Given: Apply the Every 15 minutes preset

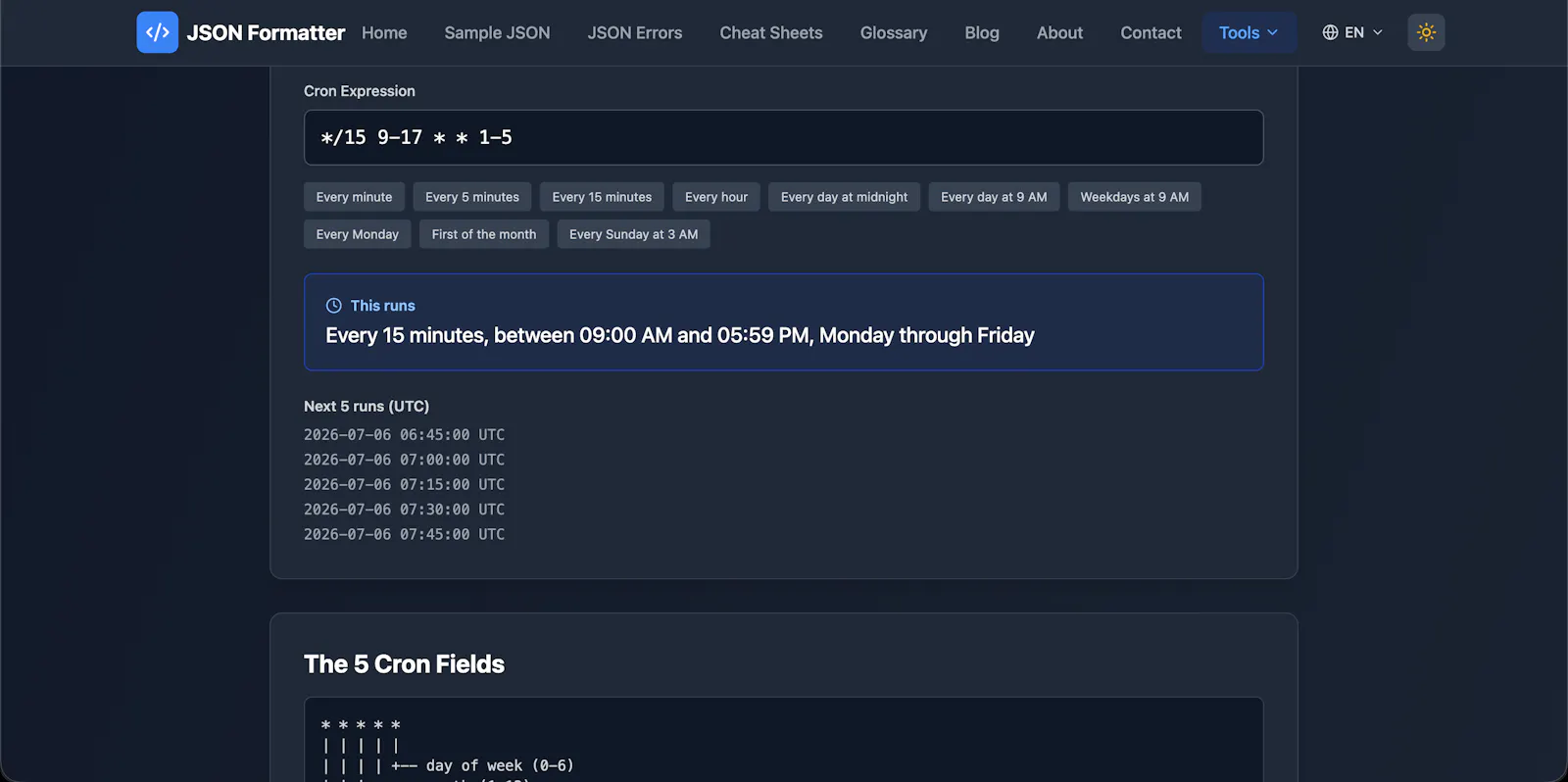Looking at the screenshot, I should [x=602, y=197].
